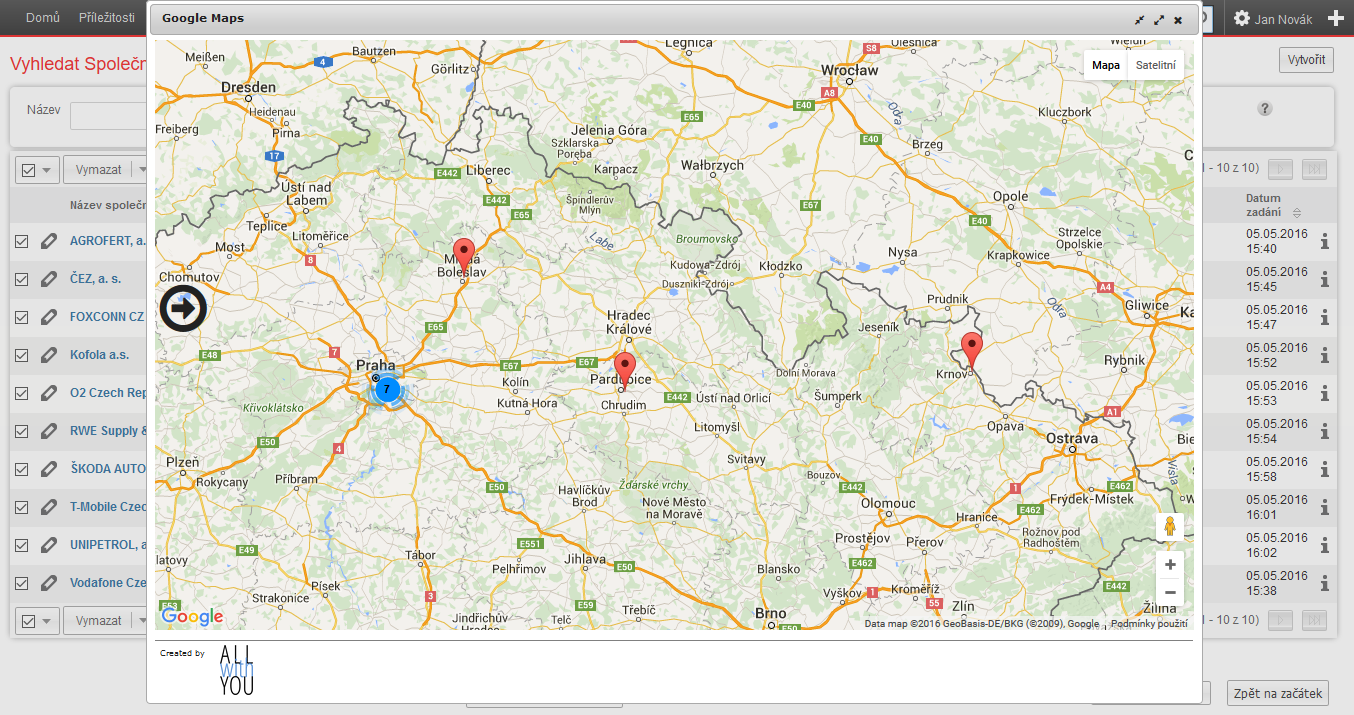
Task: Click the map marker at Mladá Boleslav
Action: [x=462, y=256]
